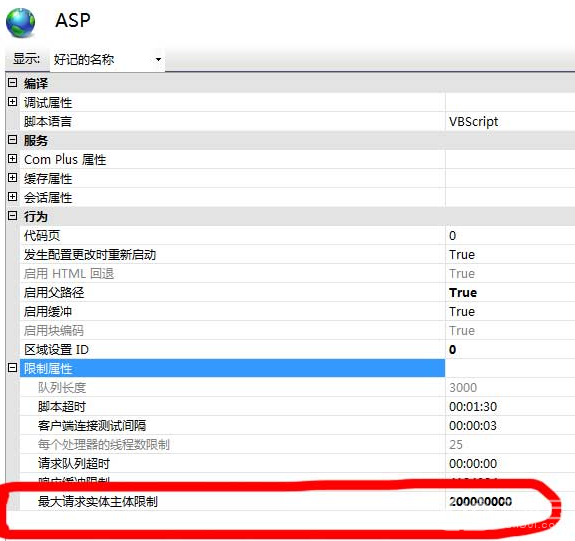This screenshot has width=575, height=541.
Task: Collapse the 服务 section
Action: [12, 140]
